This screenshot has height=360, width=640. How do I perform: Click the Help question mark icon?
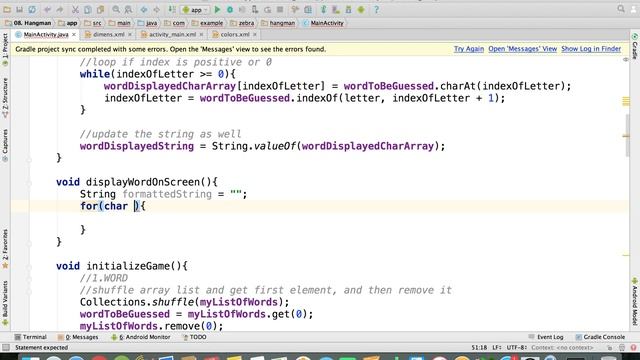376,9
